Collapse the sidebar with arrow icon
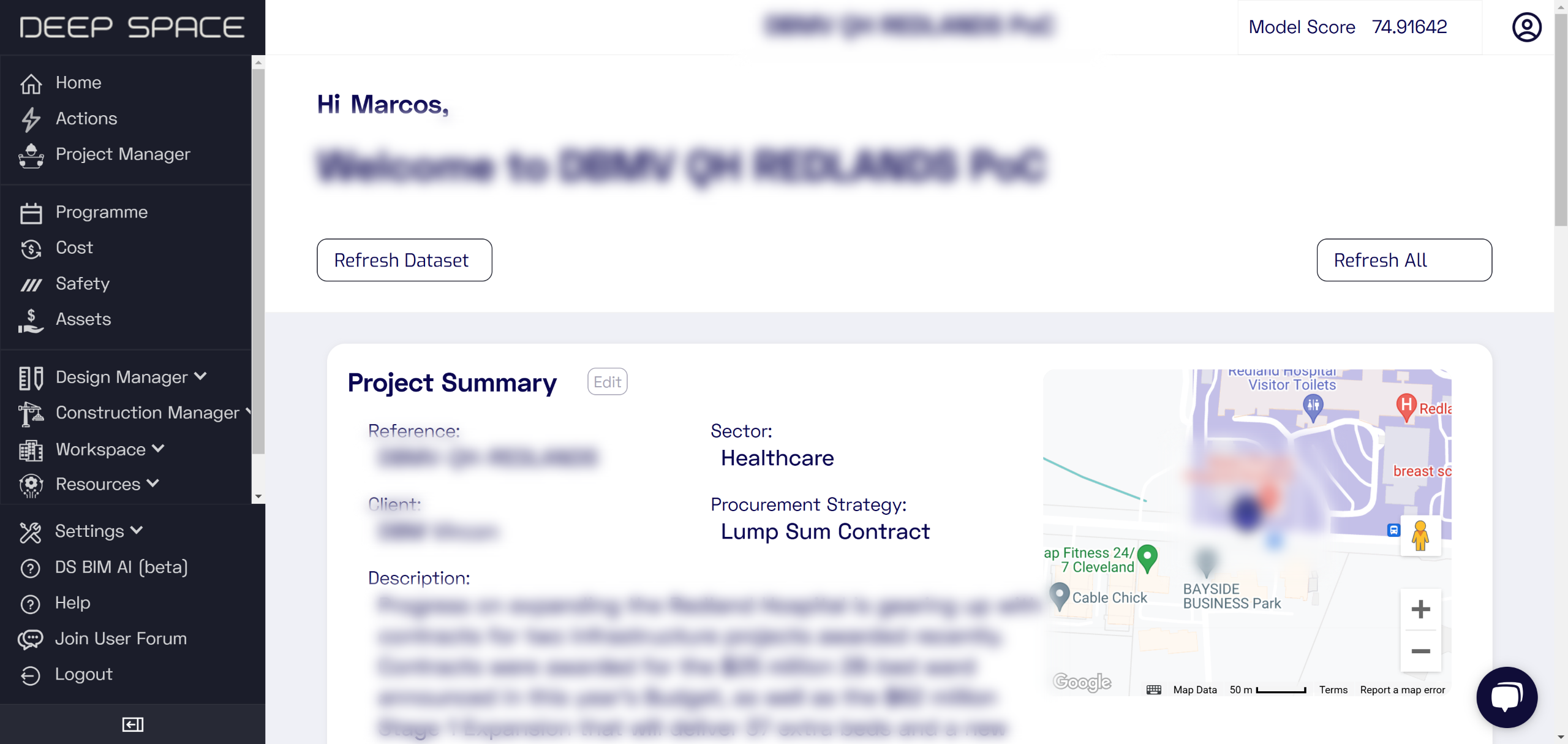The image size is (1568, 744). [132, 724]
